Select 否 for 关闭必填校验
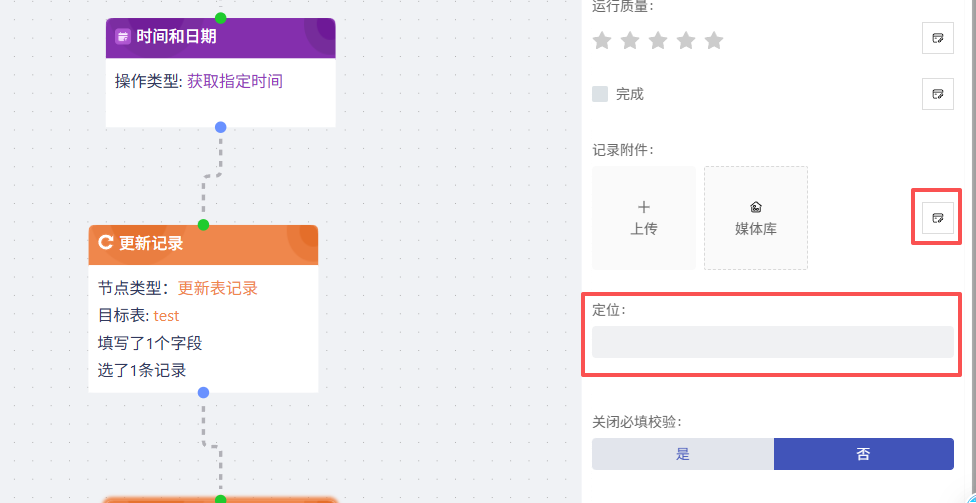This screenshot has width=976, height=503. click(863, 454)
